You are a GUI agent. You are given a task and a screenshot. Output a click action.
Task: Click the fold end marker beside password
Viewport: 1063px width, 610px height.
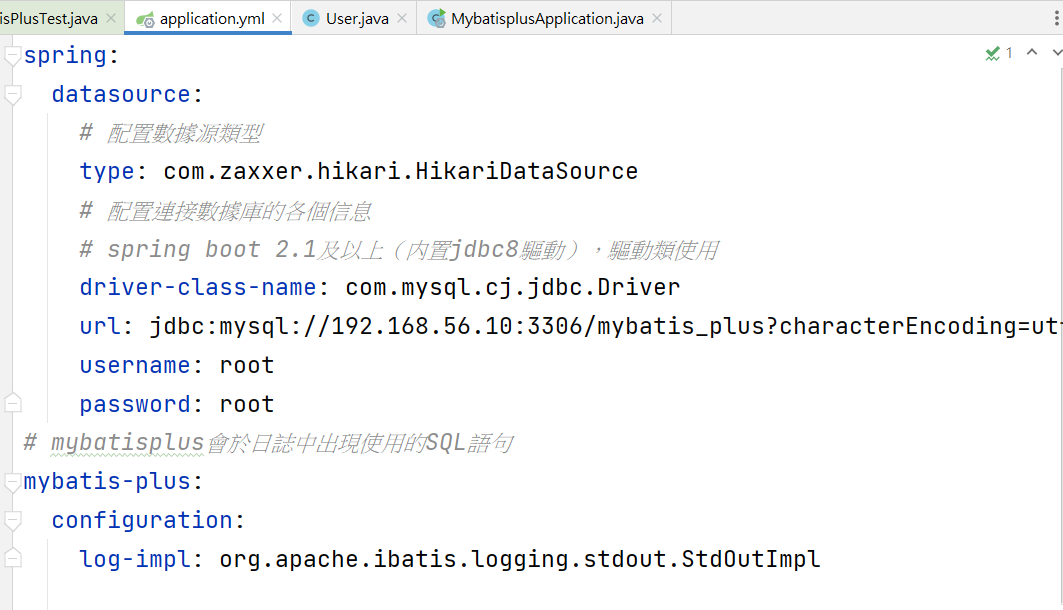pyautogui.click(x=12, y=403)
